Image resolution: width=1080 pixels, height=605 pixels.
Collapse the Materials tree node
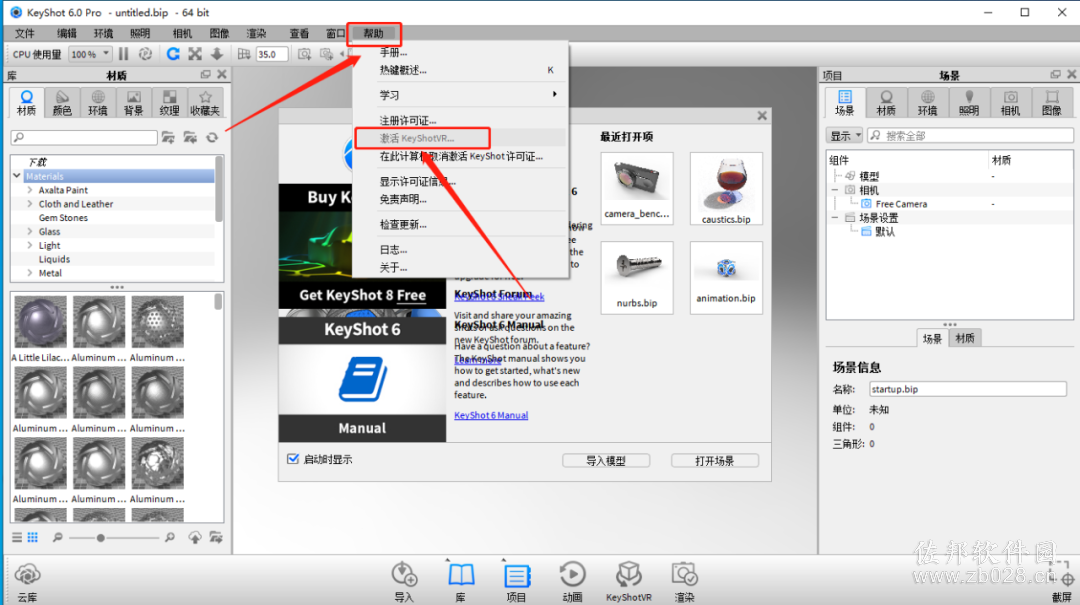click(x=17, y=176)
